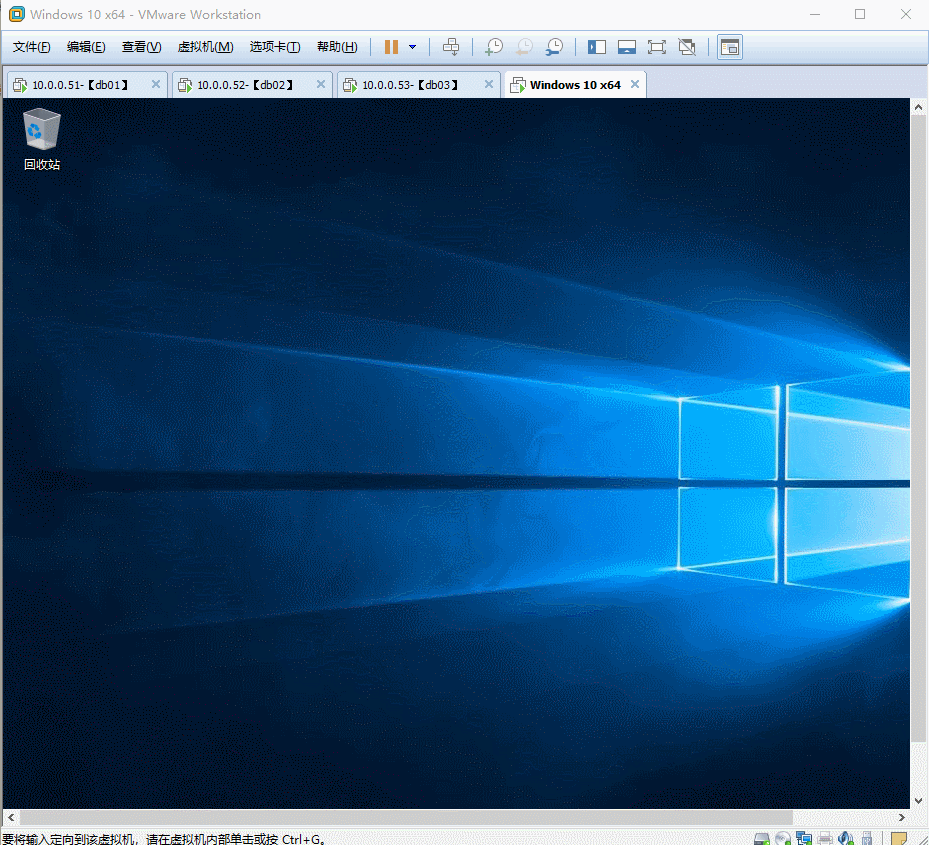Click the printer status bar icon
This screenshot has width=929, height=845.
tap(825, 838)
